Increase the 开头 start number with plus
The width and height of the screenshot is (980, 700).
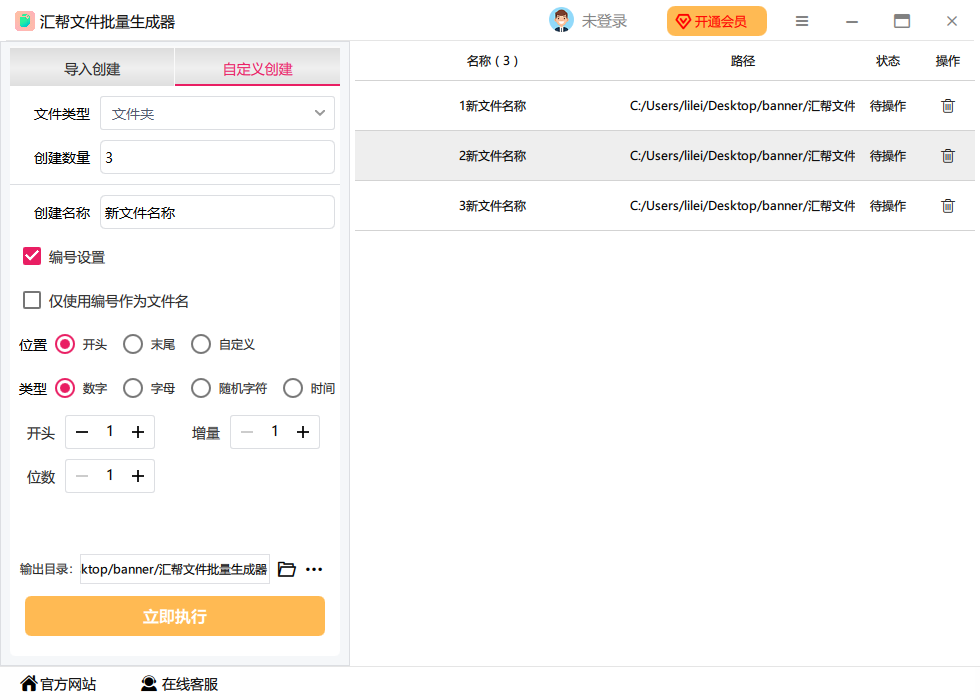click(x=138, y=432)
